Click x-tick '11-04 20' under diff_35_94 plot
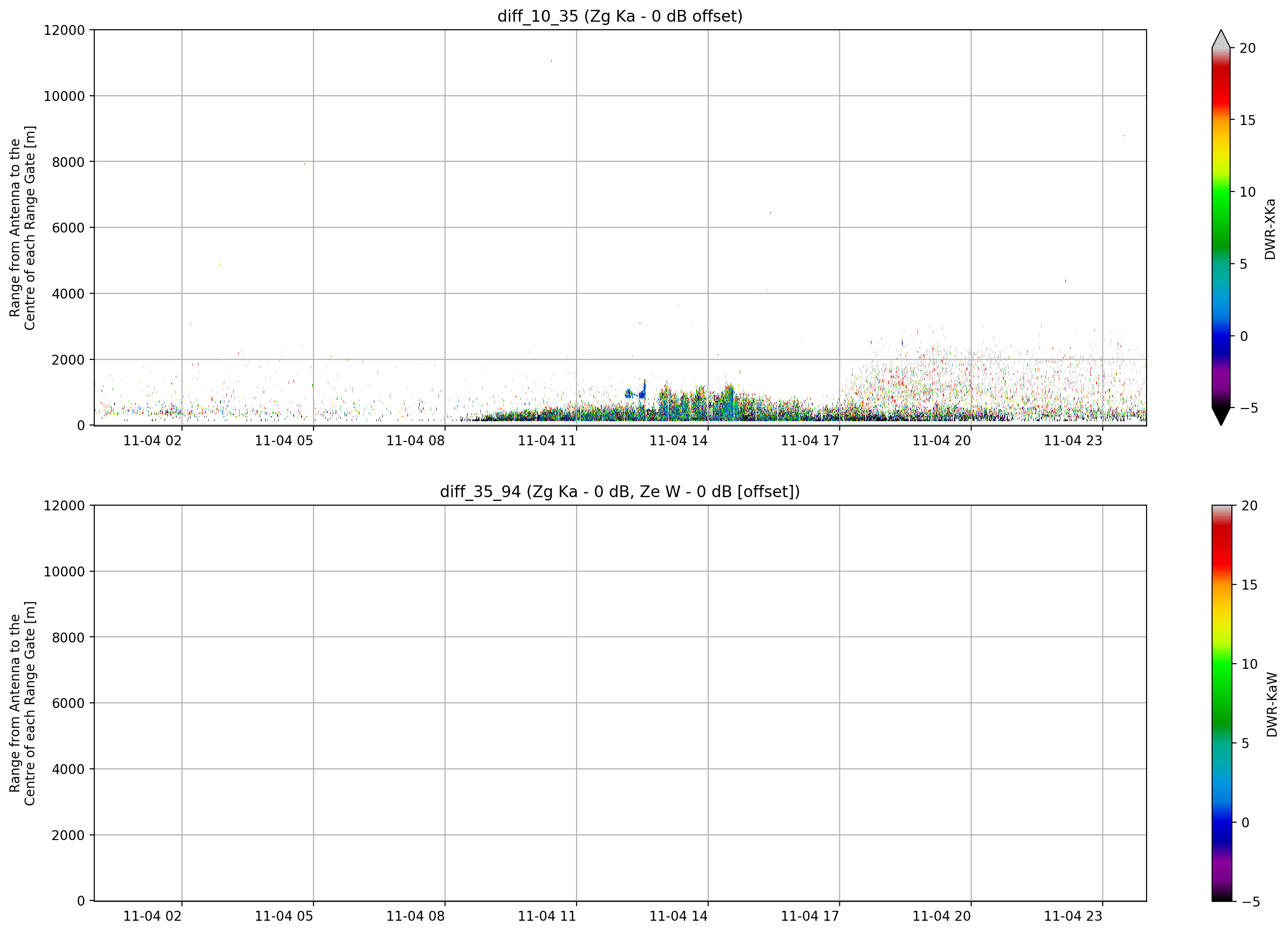 (x=941, y=916)
